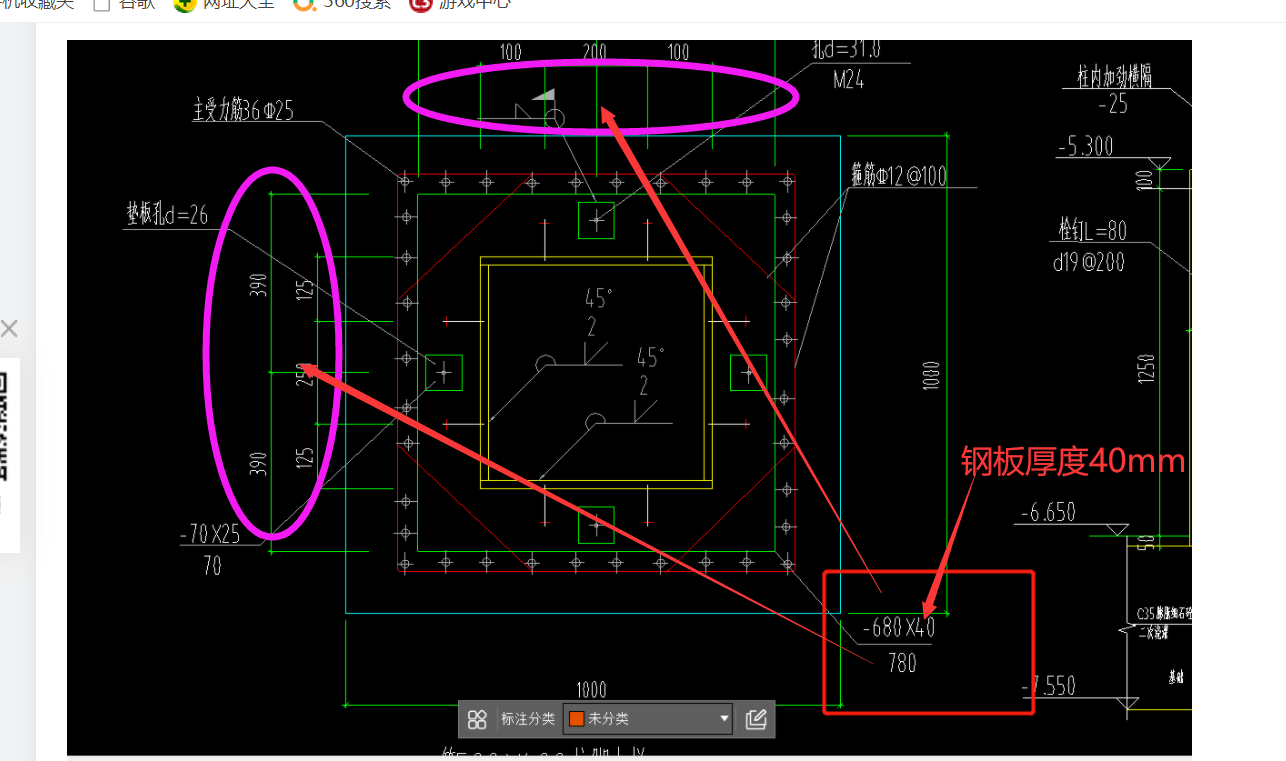Click the -70X25 label
The width and height of the screenshot is (1286, 761).
point(211,535)
